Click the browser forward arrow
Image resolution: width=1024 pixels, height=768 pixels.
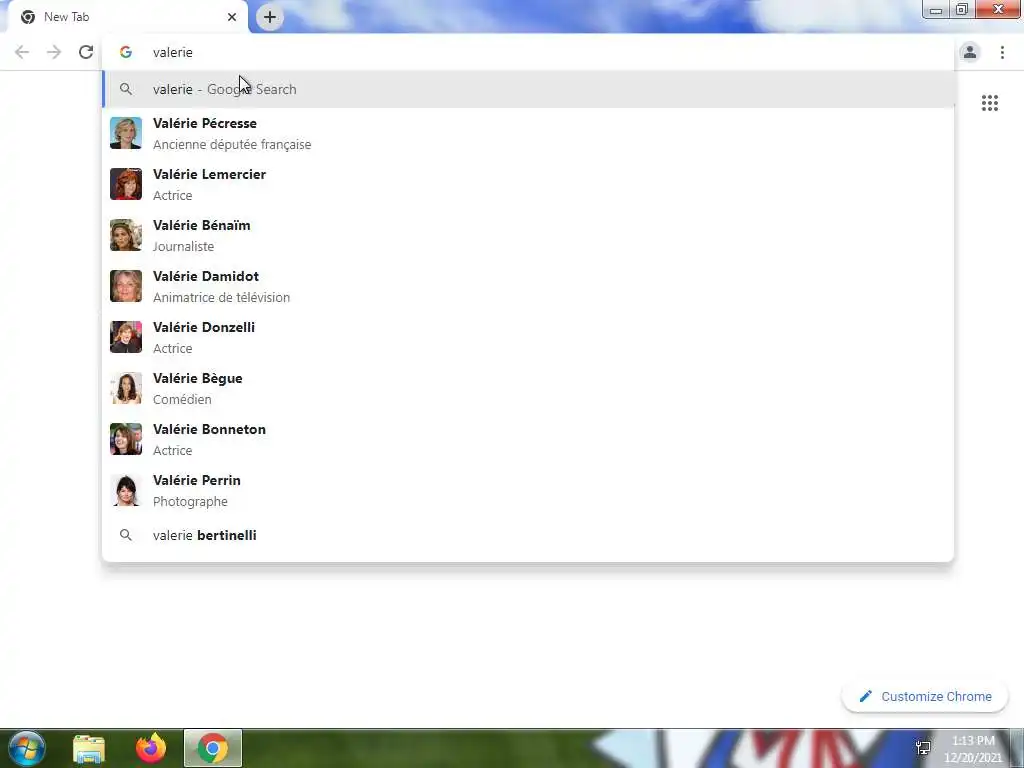point(54,52)
